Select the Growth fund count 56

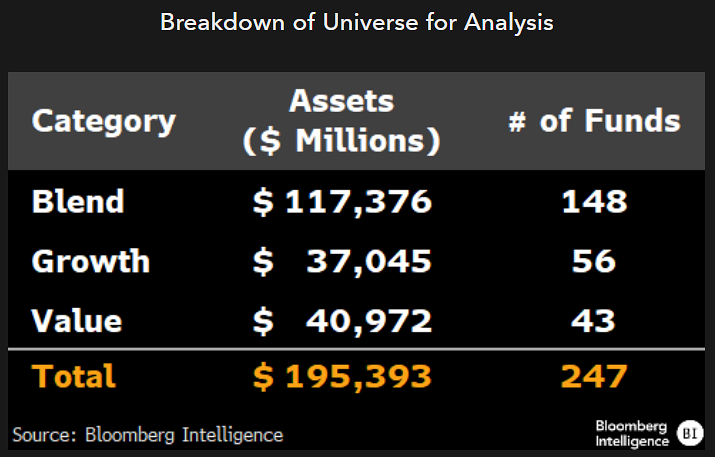click(x=594, y=261)
